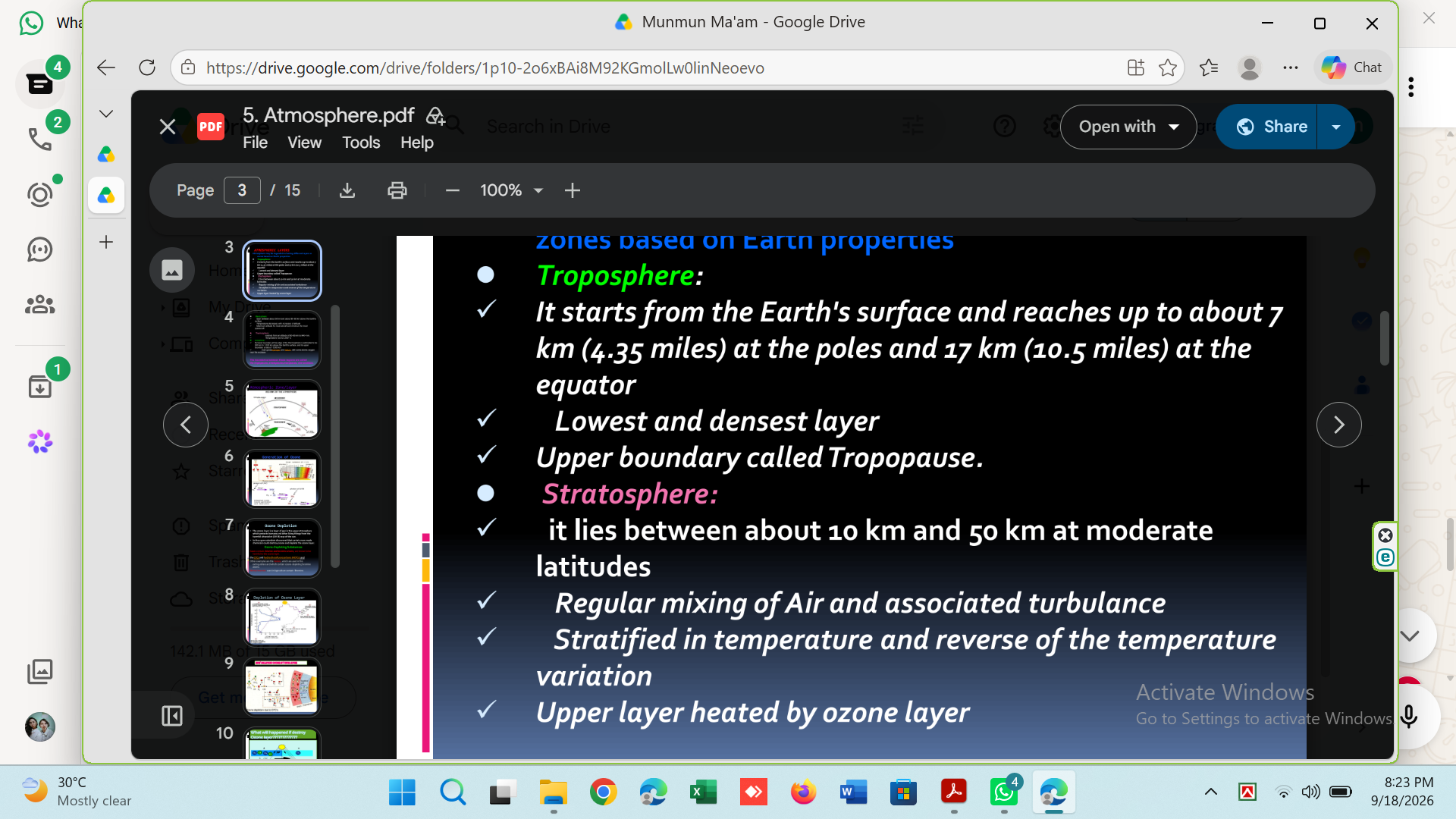Download the PDF with the download icon
This screenshot has width=1456, height=819.
347,190
